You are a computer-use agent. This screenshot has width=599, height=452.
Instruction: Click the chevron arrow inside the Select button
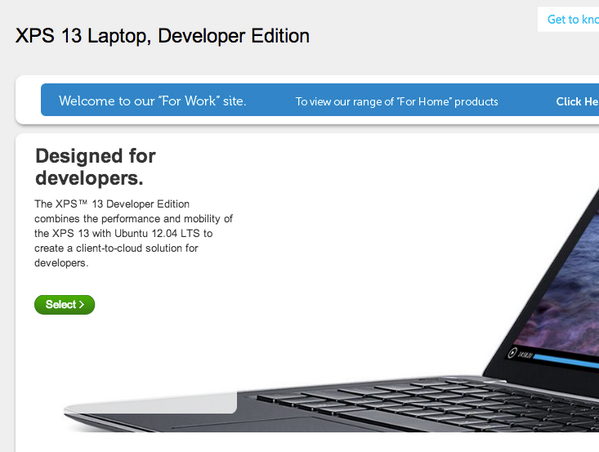[81, 305]
